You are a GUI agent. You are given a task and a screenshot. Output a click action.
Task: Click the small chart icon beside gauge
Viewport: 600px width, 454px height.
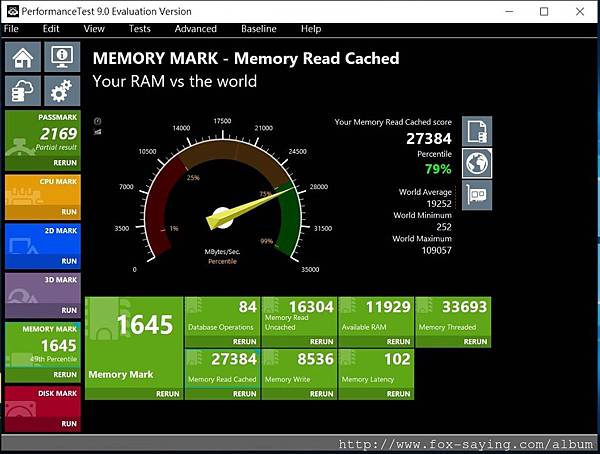[98, 132]
